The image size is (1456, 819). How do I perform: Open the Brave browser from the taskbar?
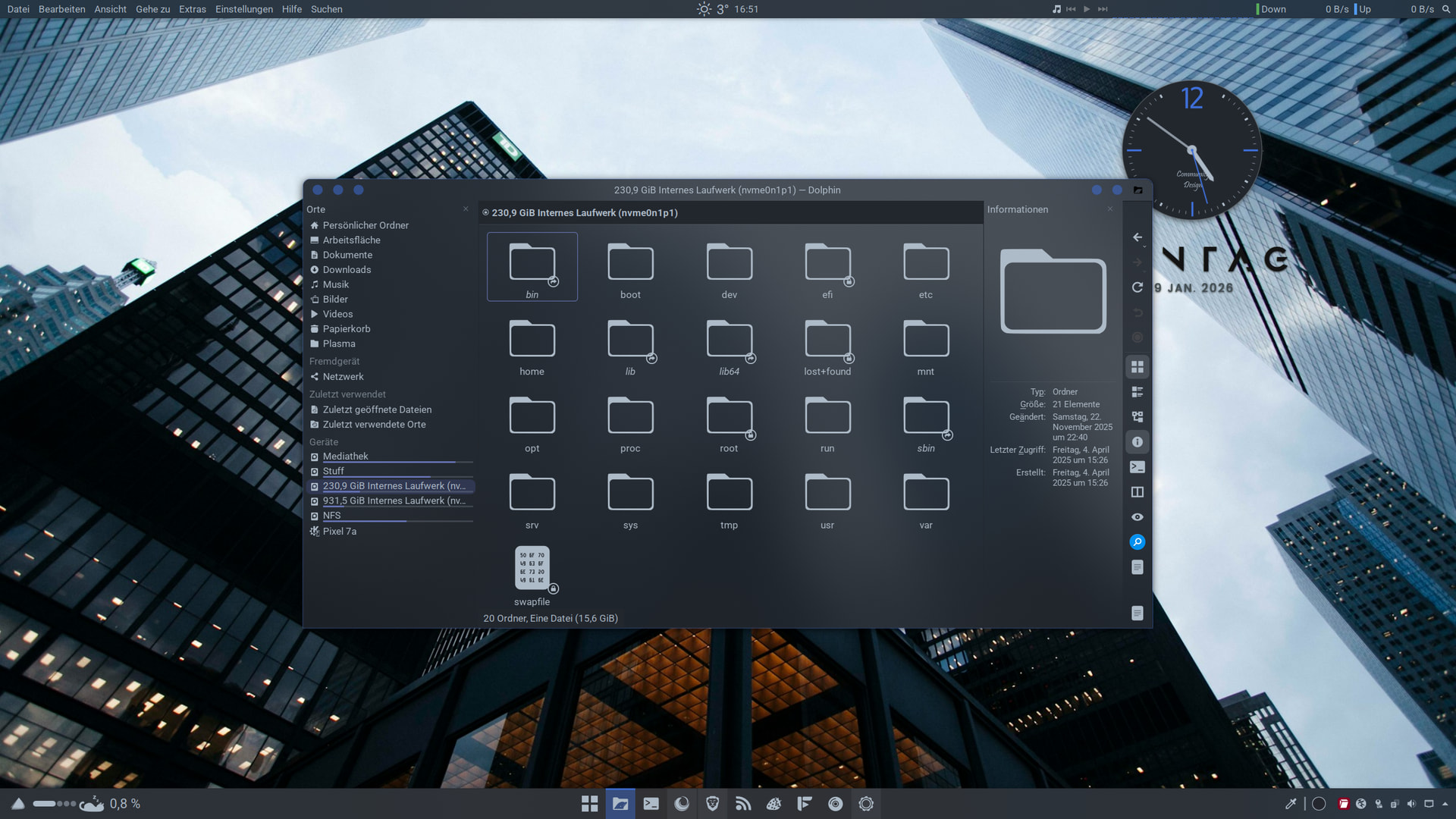click(712, 804)
